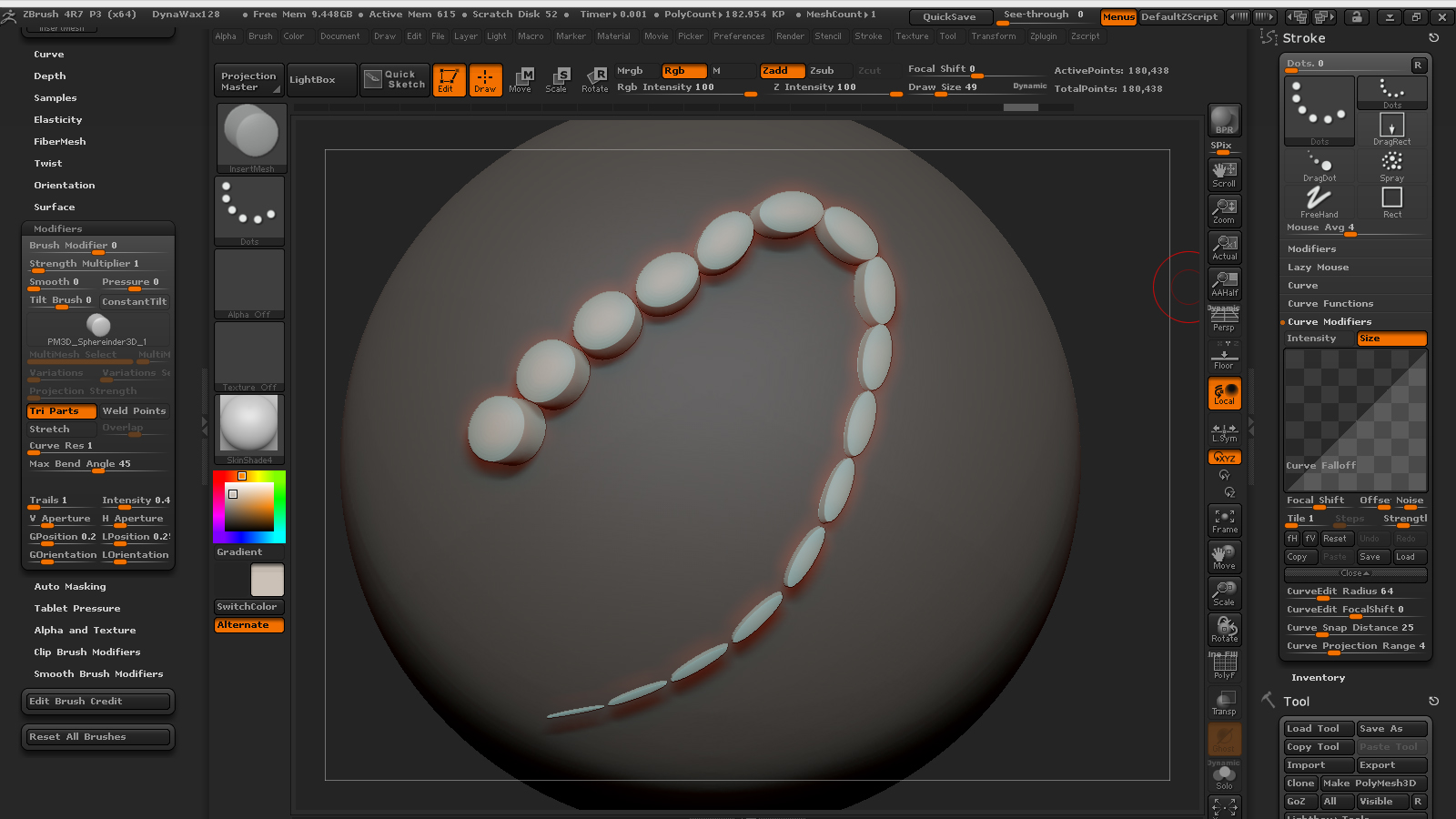Switch to the Move transform tool

pos(521,80)
